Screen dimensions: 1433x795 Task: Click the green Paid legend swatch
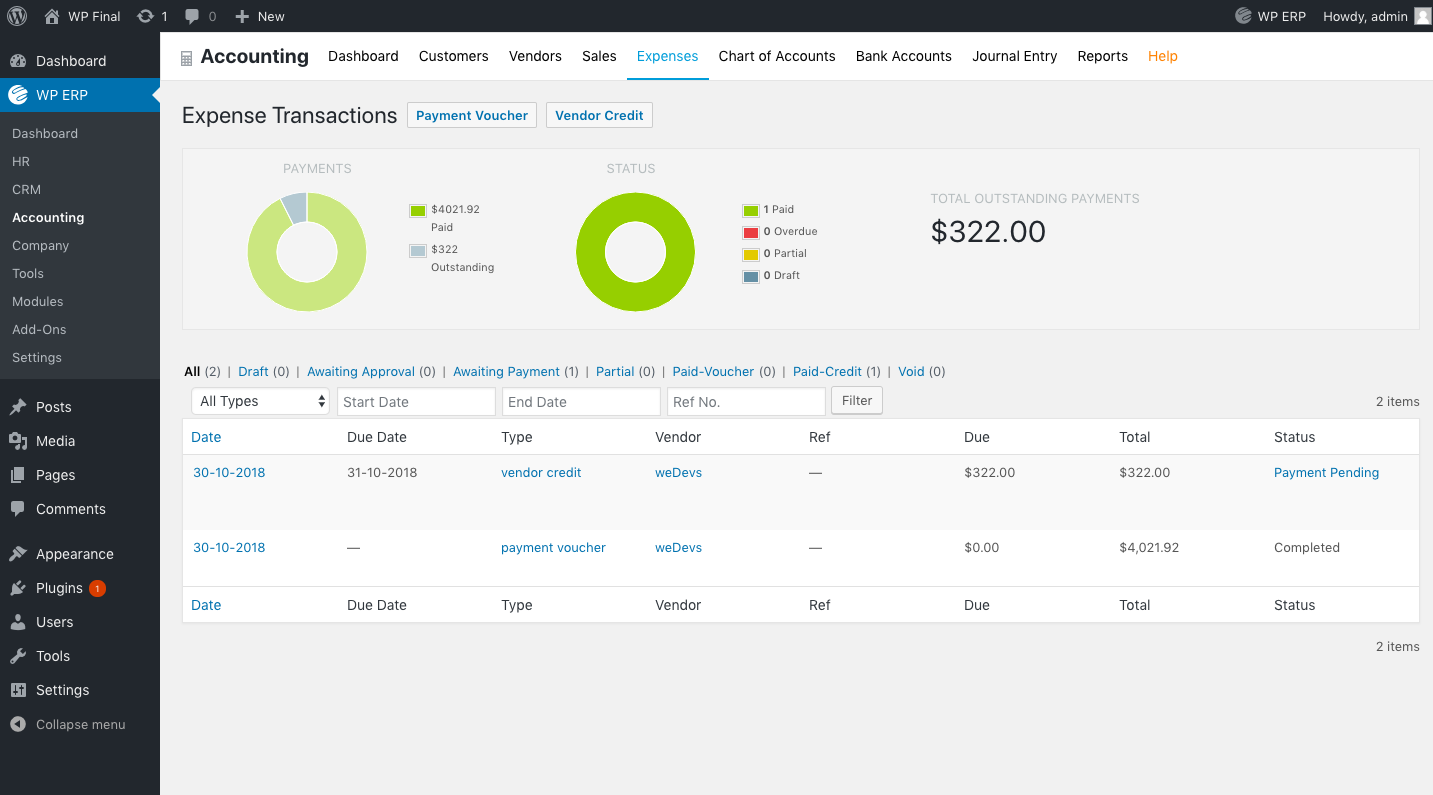tap(418, 210)
